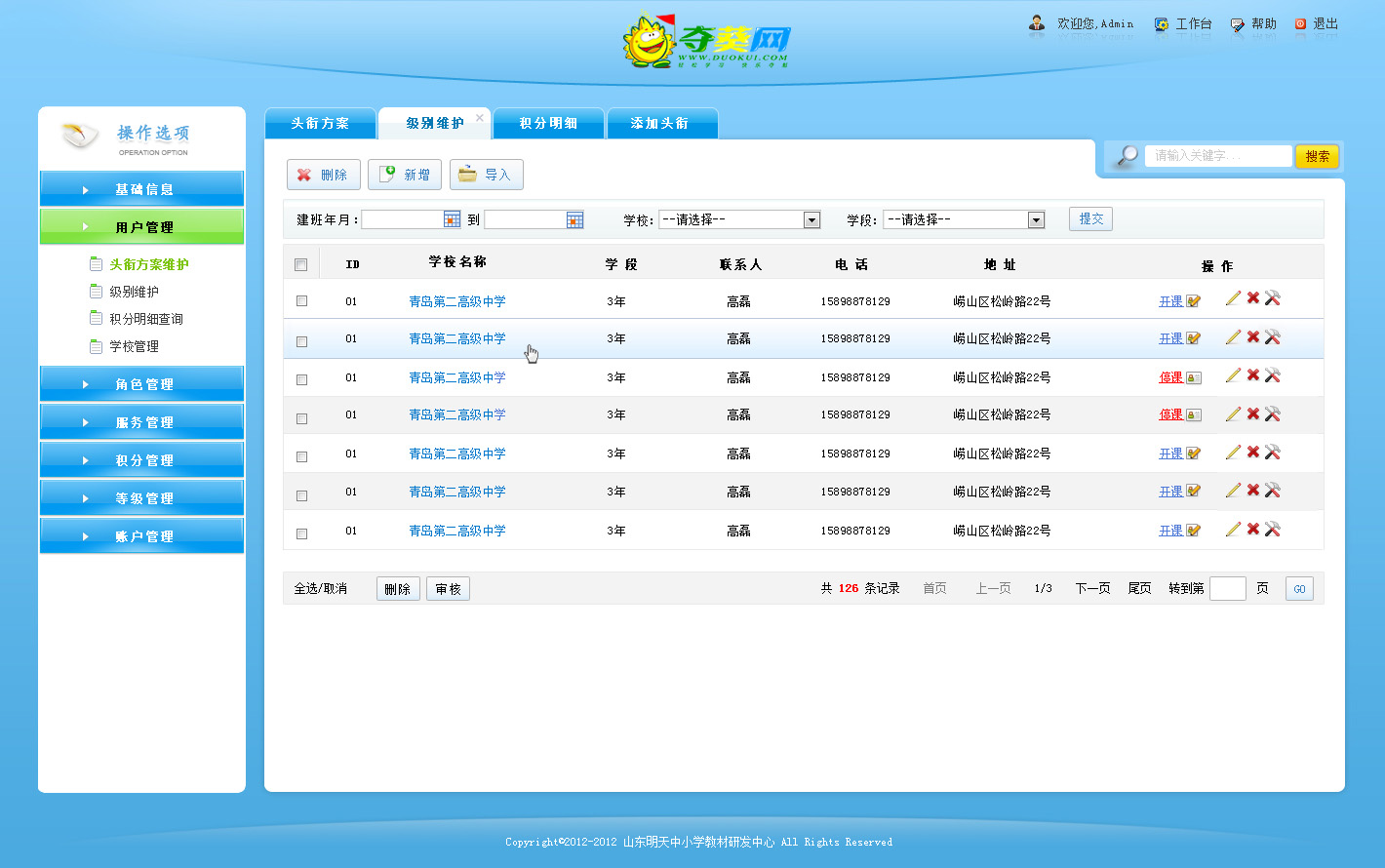Expand the 角色管理 sidebar section
The width and height of the screenshot is (1385, 868).
(141, 383)
